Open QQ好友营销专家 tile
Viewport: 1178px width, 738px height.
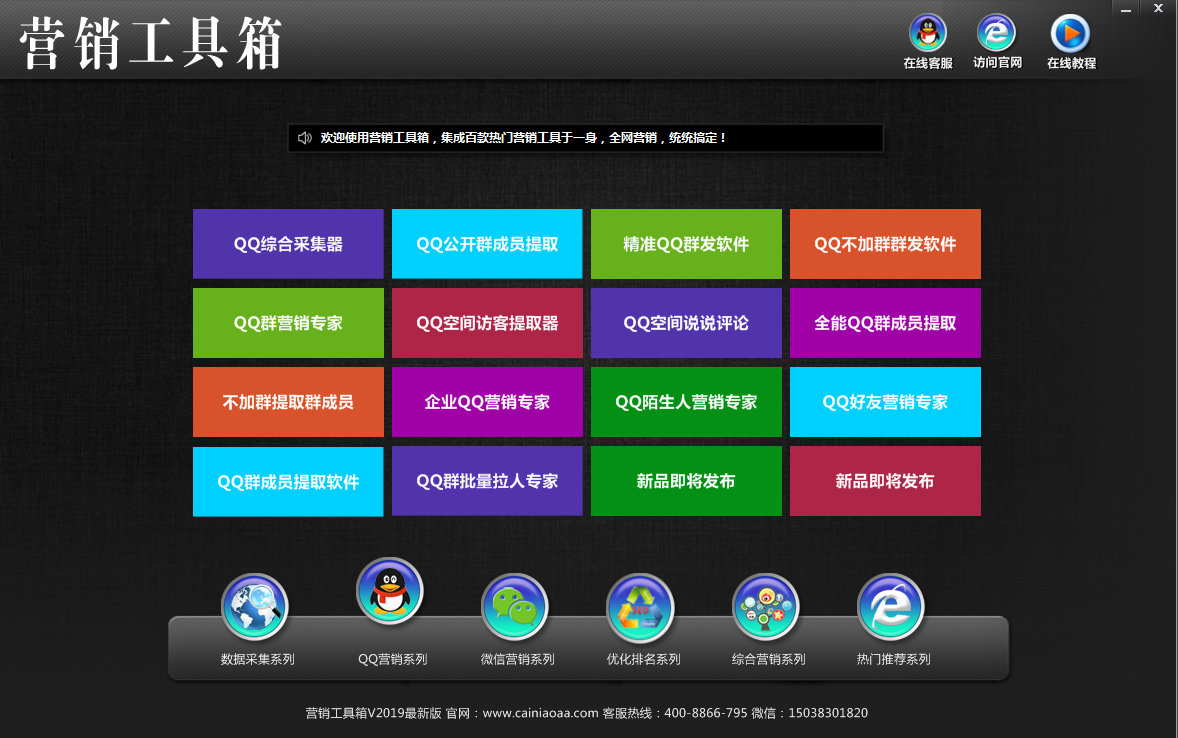tap(886, 402)
